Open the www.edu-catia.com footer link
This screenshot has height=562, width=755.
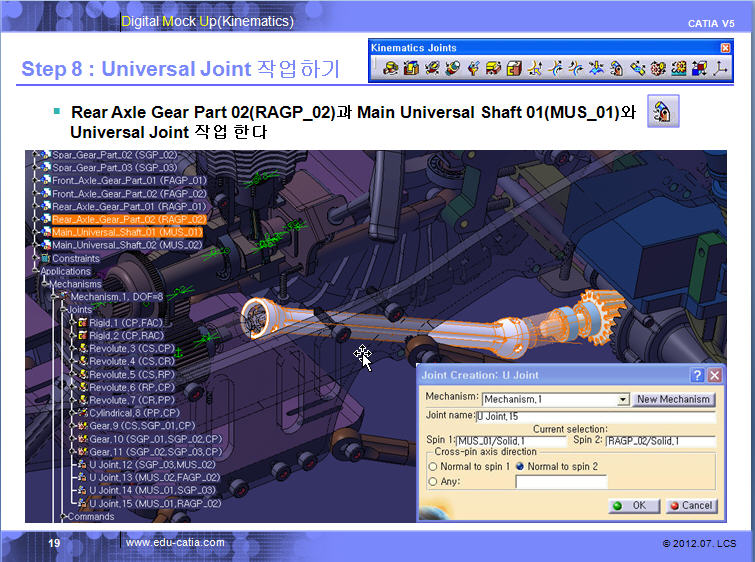click(x=175, y=542)
